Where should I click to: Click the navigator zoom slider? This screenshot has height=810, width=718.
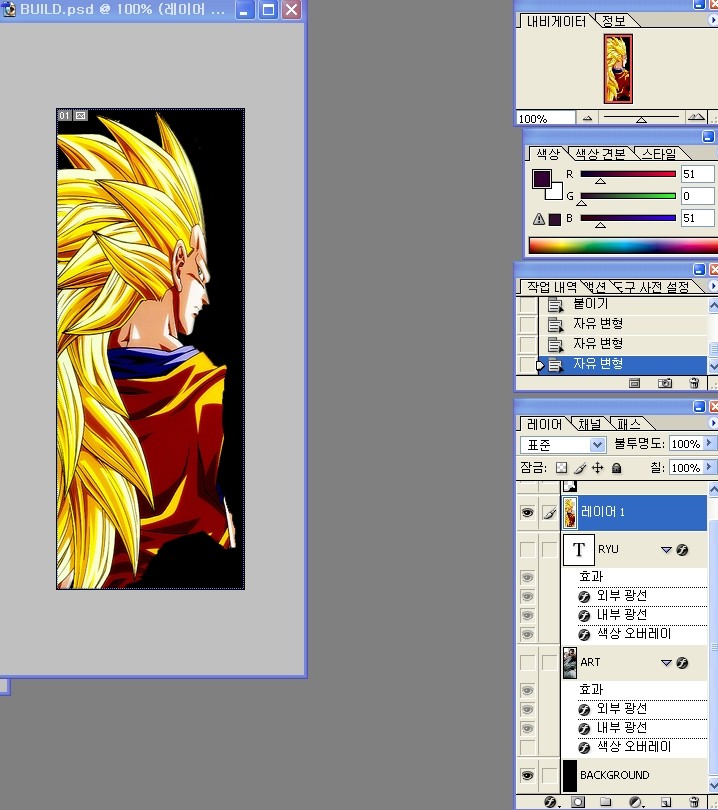641,118
